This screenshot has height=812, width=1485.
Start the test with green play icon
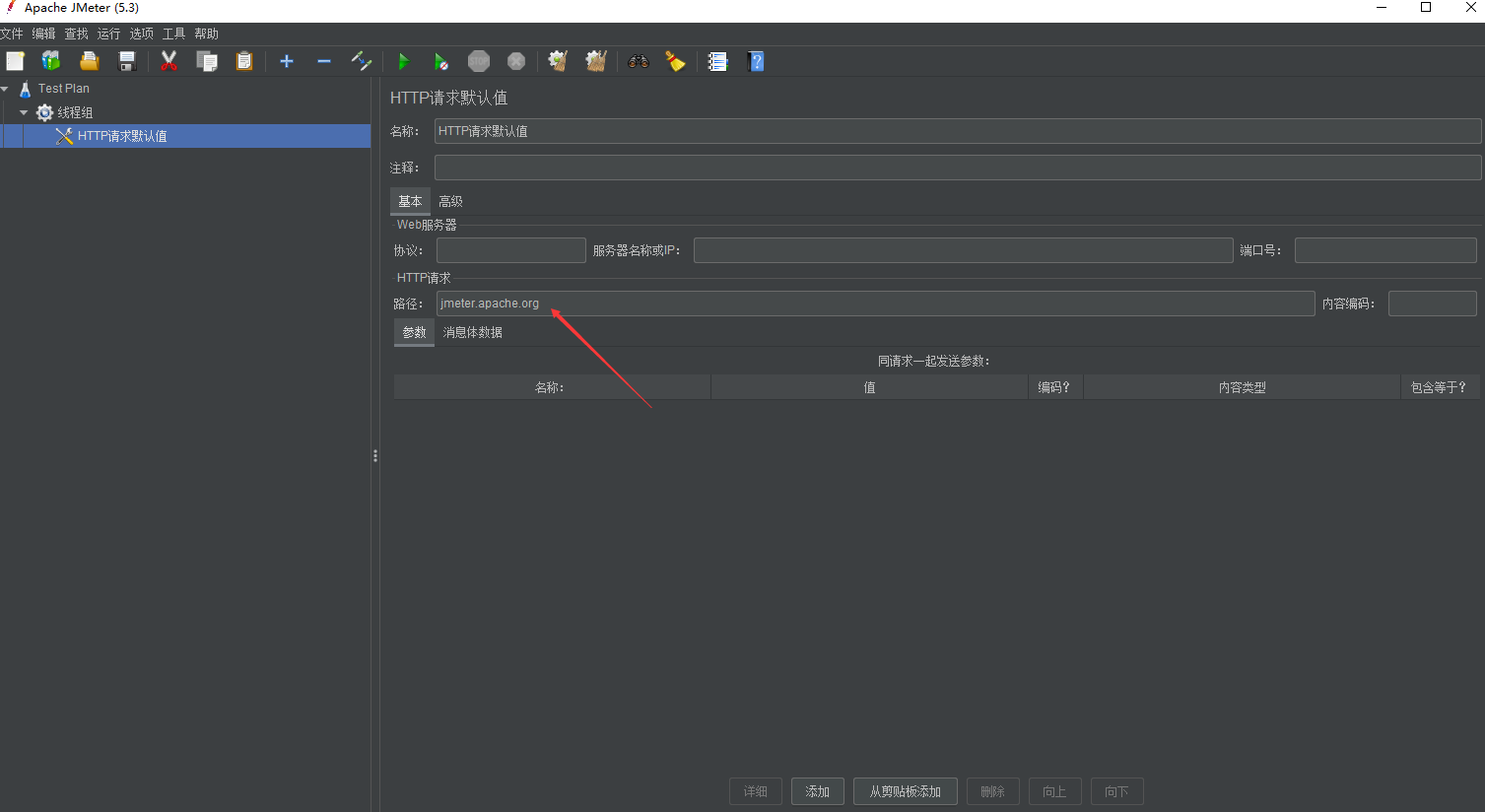click(x=403, y=61)
